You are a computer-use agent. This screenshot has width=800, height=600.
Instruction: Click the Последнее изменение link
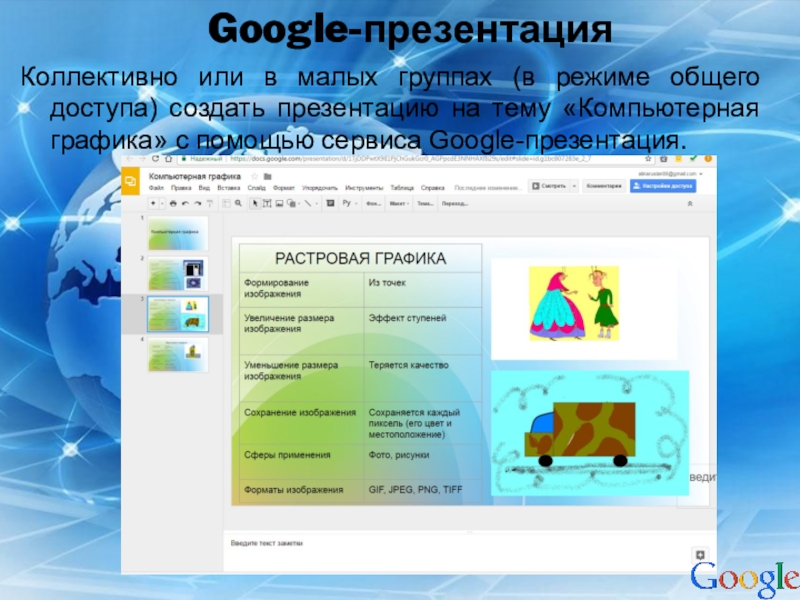click(488, 188)
